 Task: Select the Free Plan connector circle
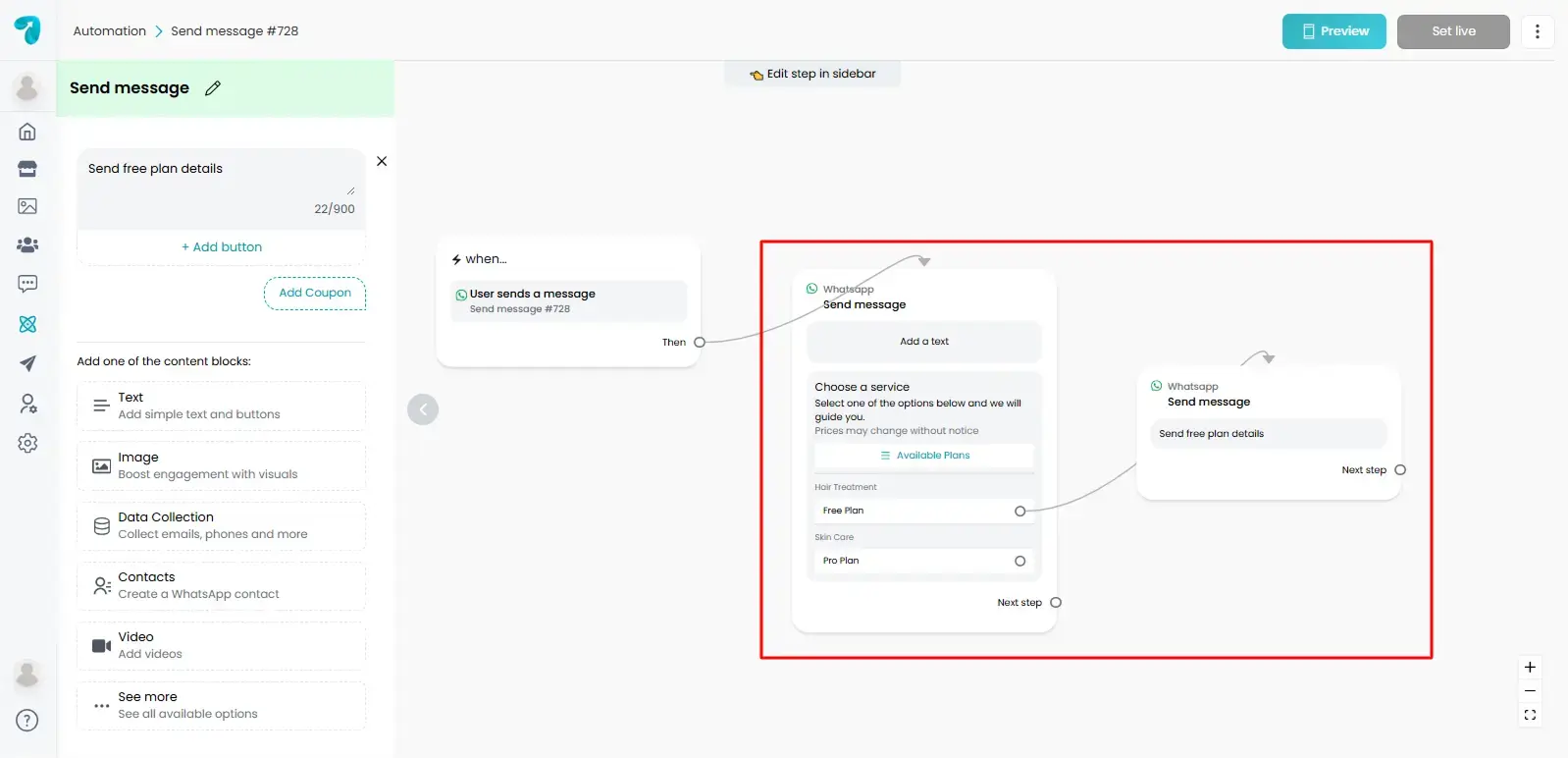pyautogui.click(x=1019, y=511)
